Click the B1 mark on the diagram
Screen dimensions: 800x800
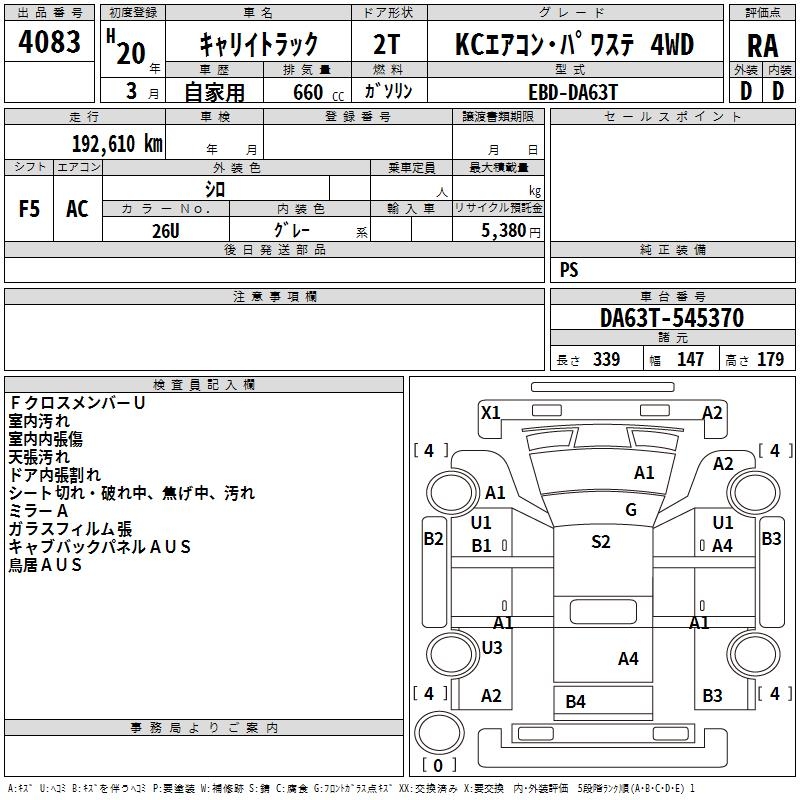pos(481,545)
